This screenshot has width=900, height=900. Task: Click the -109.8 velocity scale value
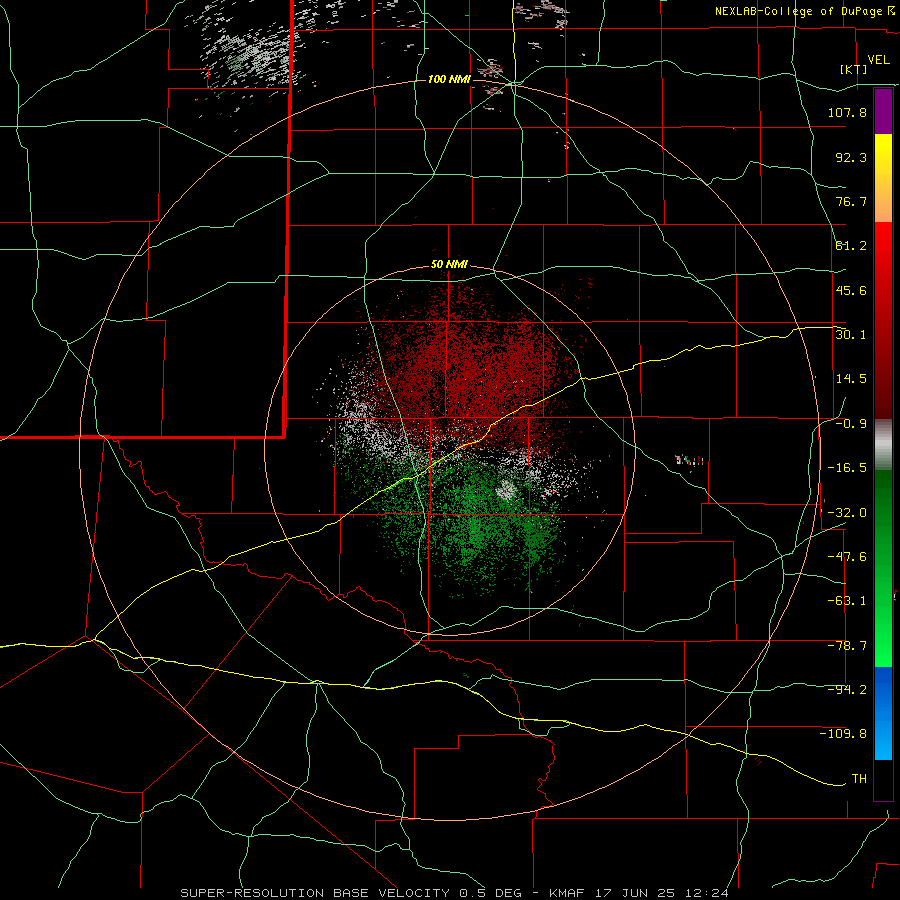point(843,734)
